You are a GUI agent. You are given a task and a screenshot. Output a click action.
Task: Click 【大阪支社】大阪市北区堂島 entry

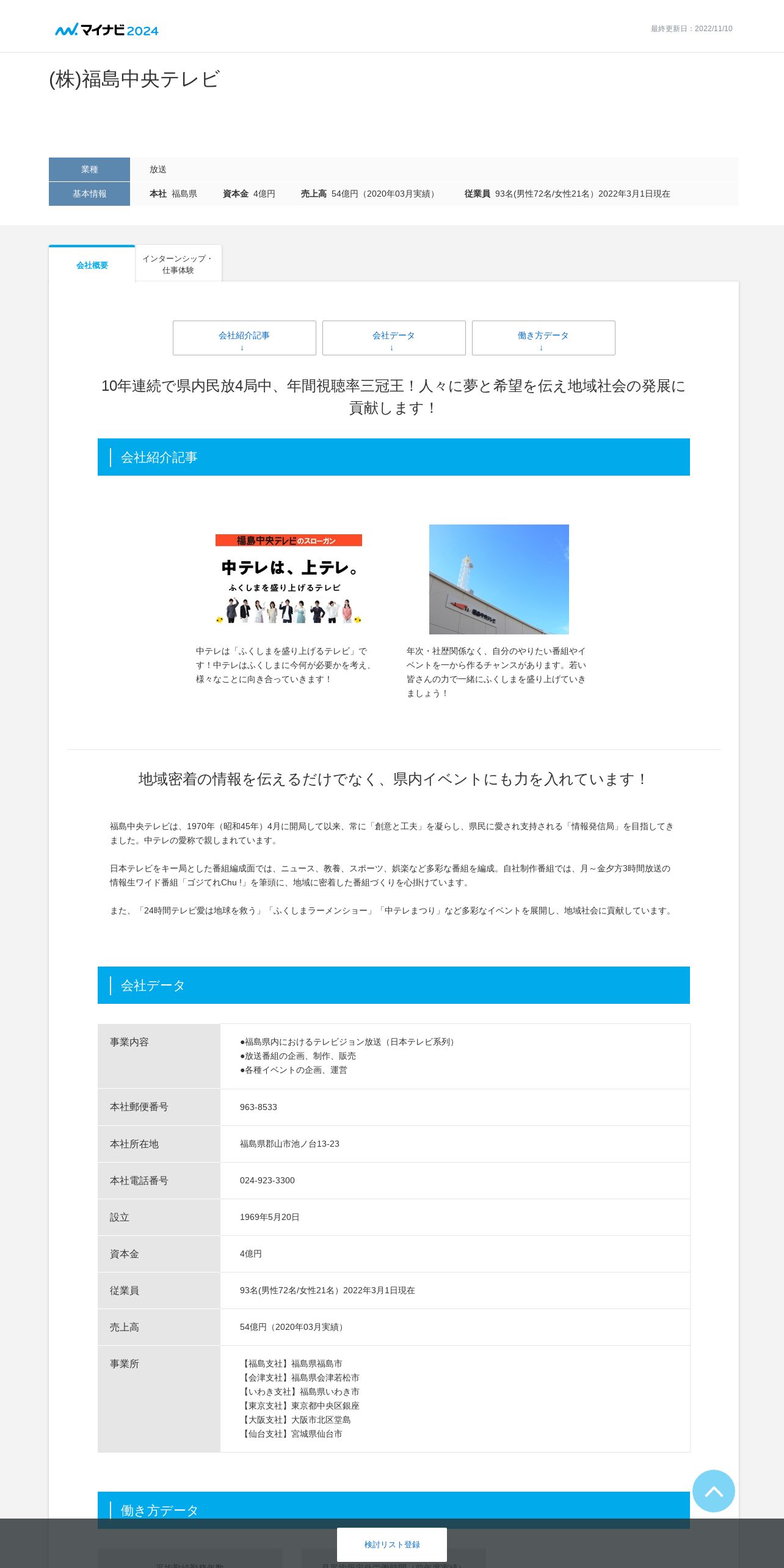296,1420
